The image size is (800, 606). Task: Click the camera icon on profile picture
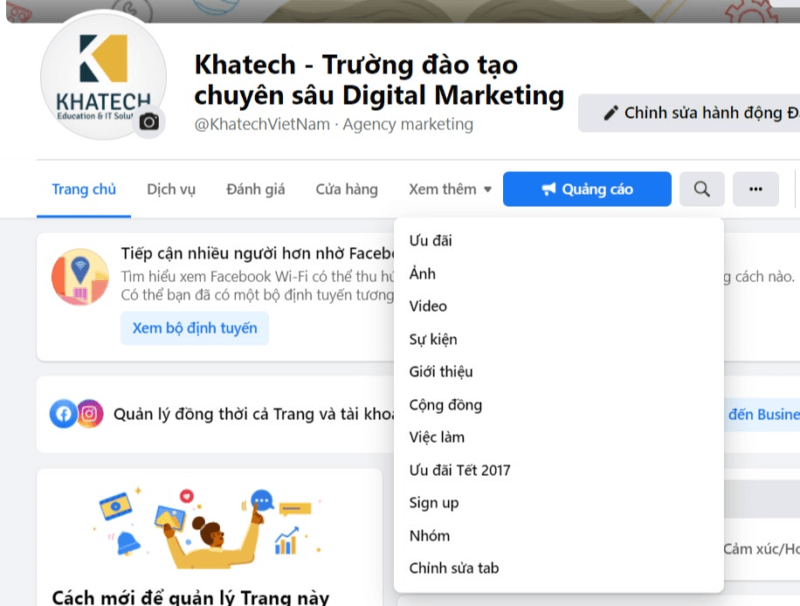coord(149,122)
